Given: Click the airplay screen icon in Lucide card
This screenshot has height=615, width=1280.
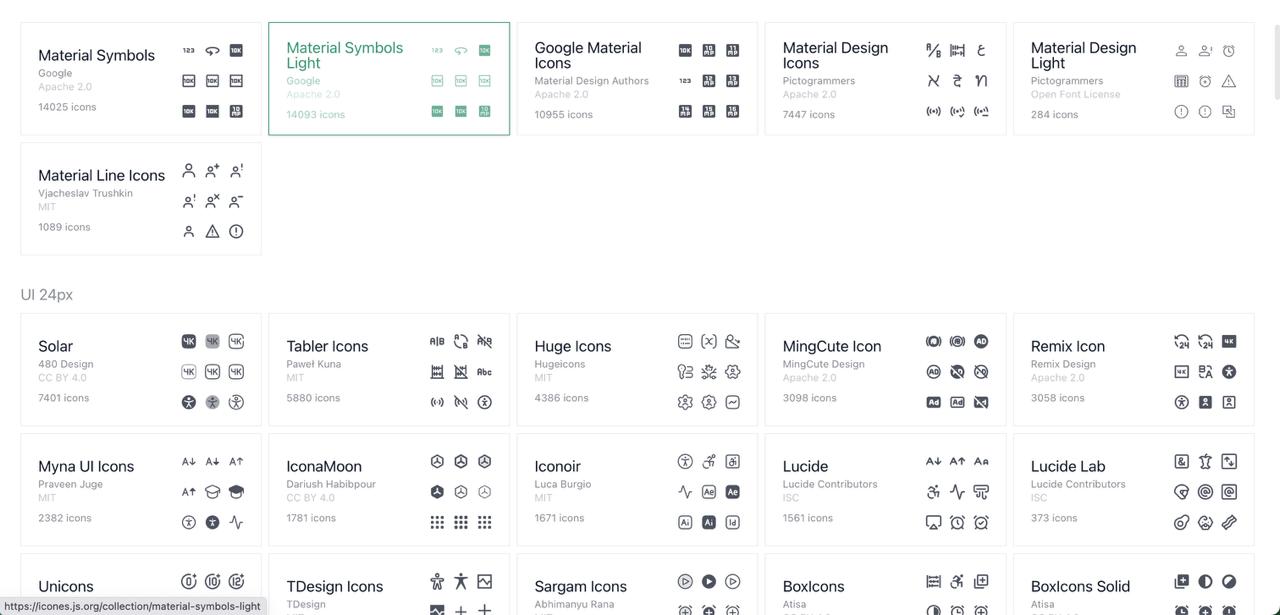Looking at the screenshot, I should 933,522.
